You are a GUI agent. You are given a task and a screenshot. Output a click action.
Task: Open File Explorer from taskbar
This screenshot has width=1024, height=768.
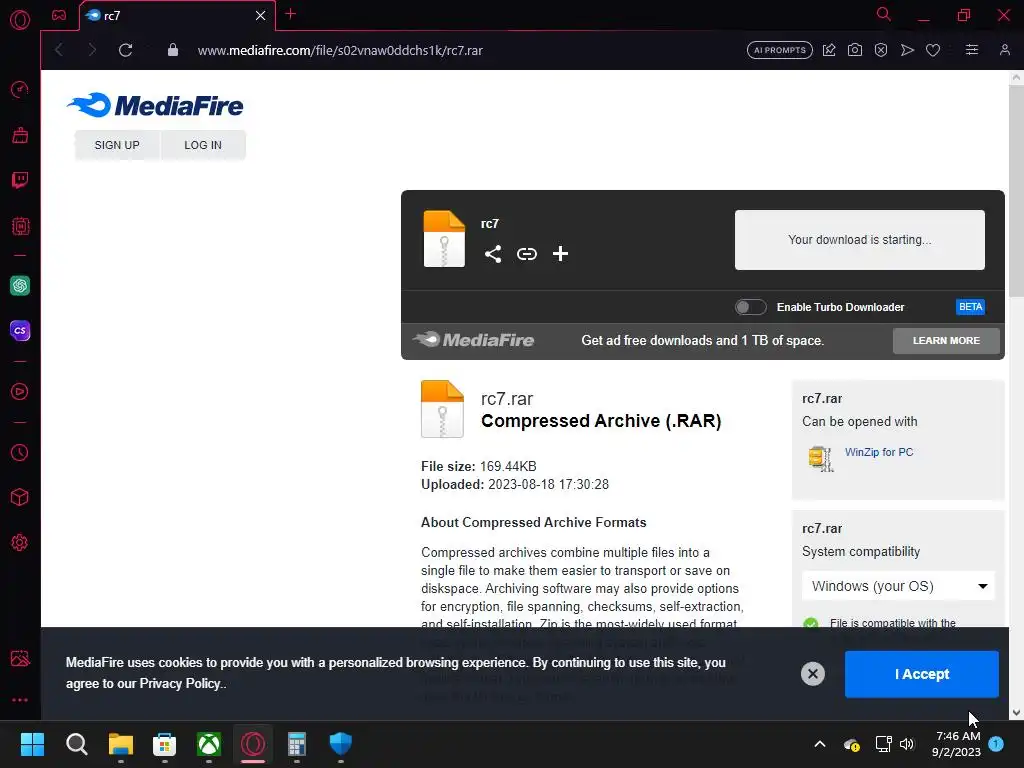(x=121, y=744)
